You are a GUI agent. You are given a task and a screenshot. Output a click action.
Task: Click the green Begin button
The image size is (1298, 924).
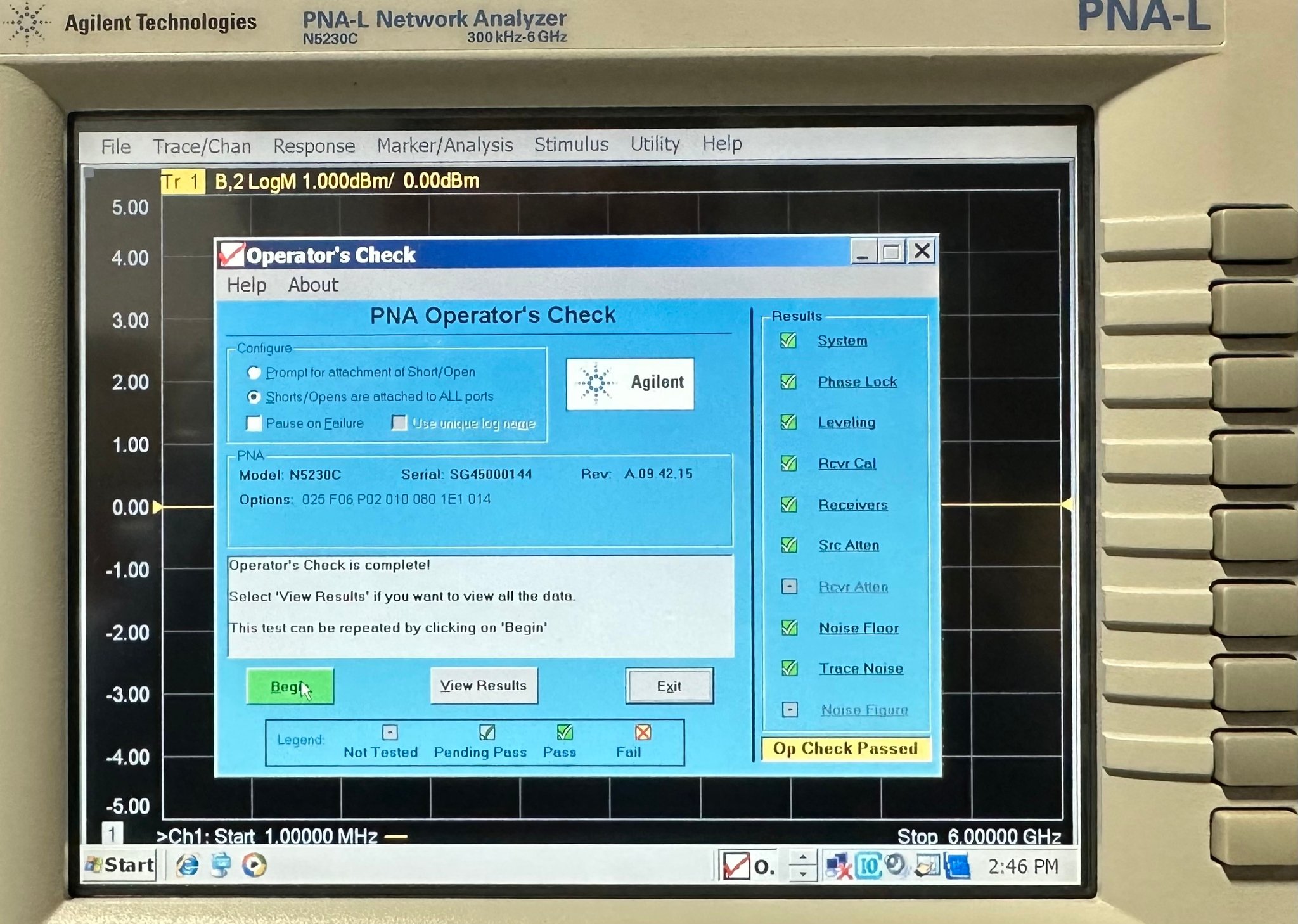click(x=290, y=686)
